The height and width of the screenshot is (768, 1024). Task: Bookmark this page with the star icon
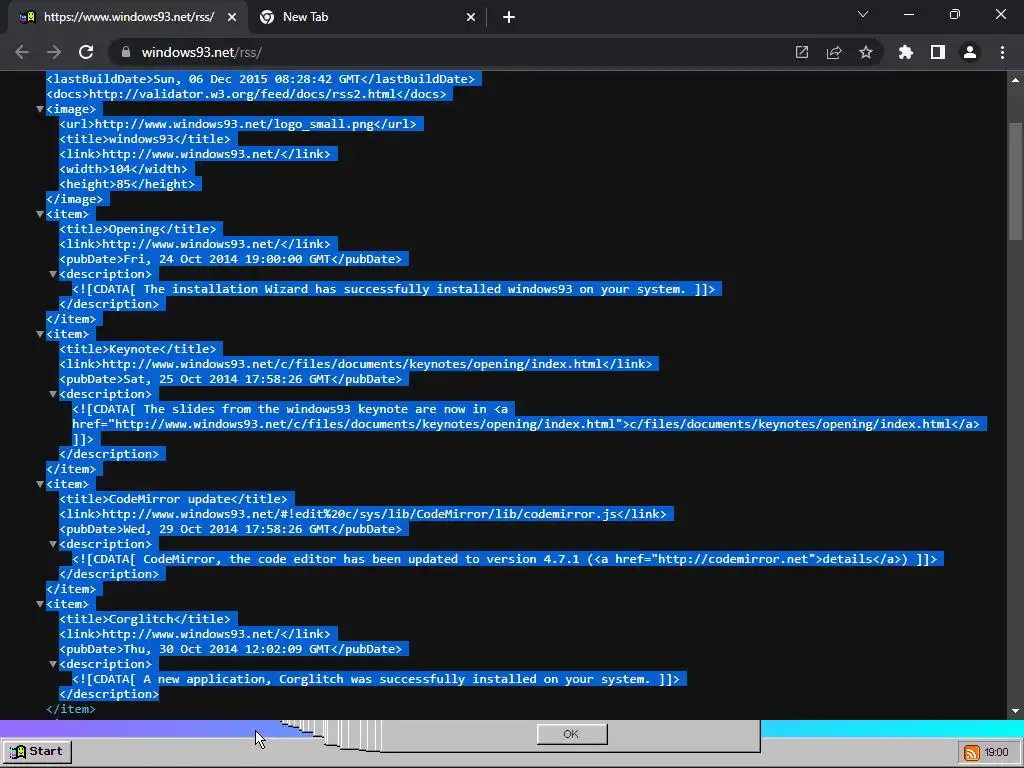click(x=866, y=52)
